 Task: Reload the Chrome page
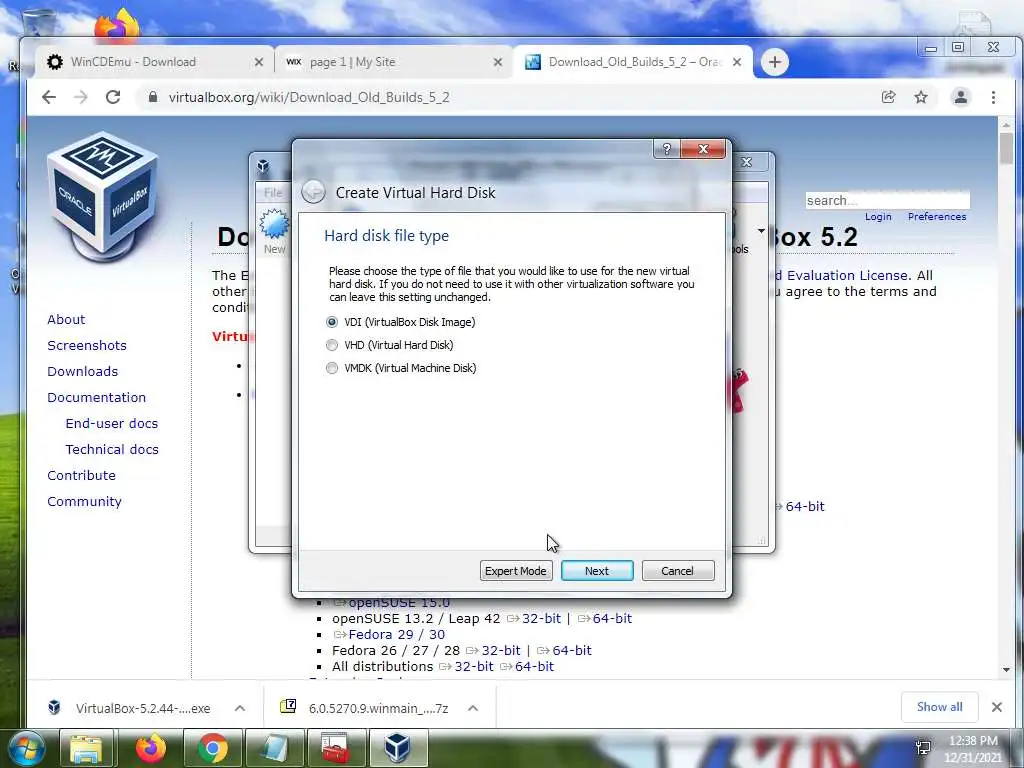coord(113,97)
